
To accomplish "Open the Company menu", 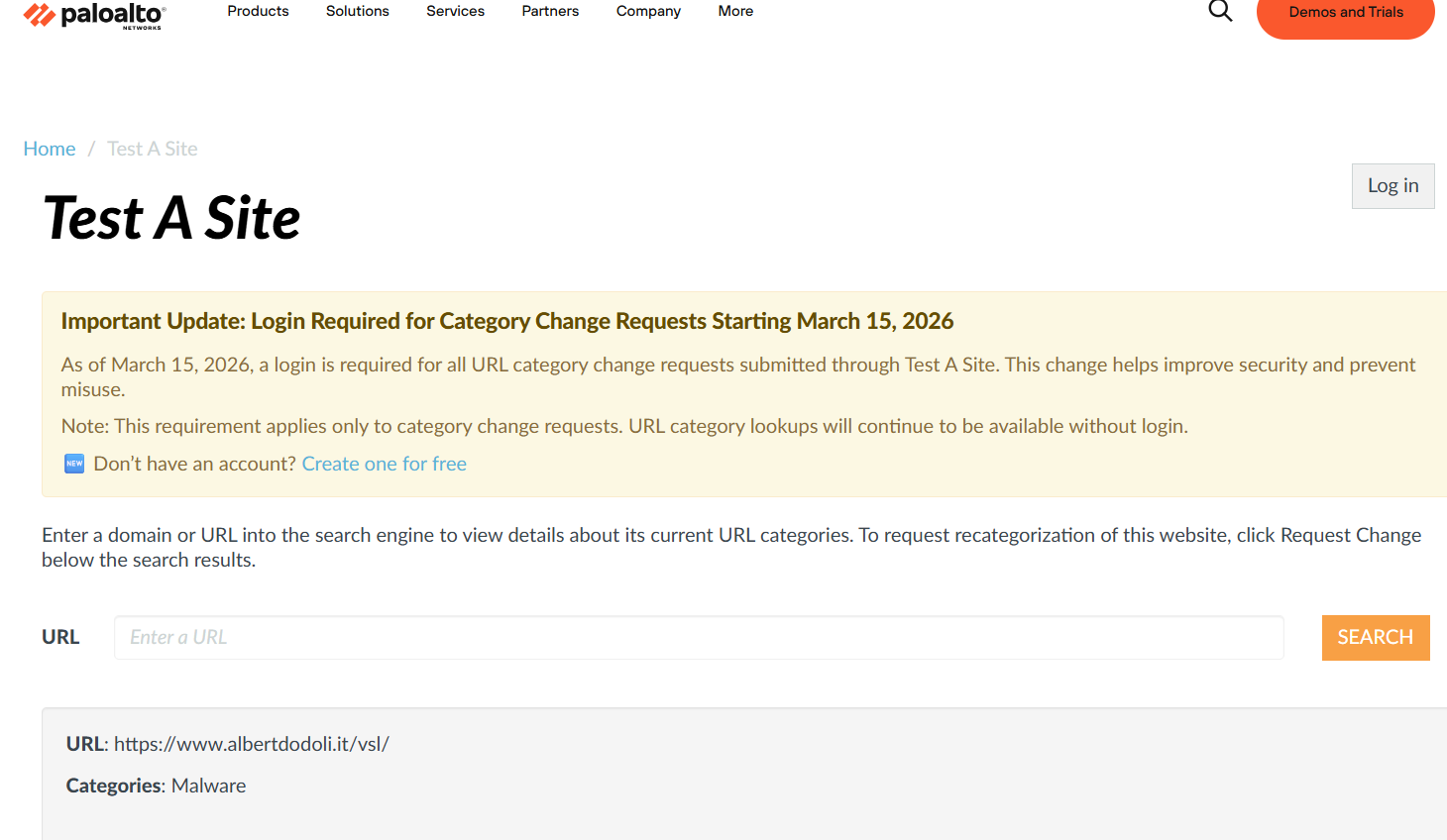I will [648, 11].
